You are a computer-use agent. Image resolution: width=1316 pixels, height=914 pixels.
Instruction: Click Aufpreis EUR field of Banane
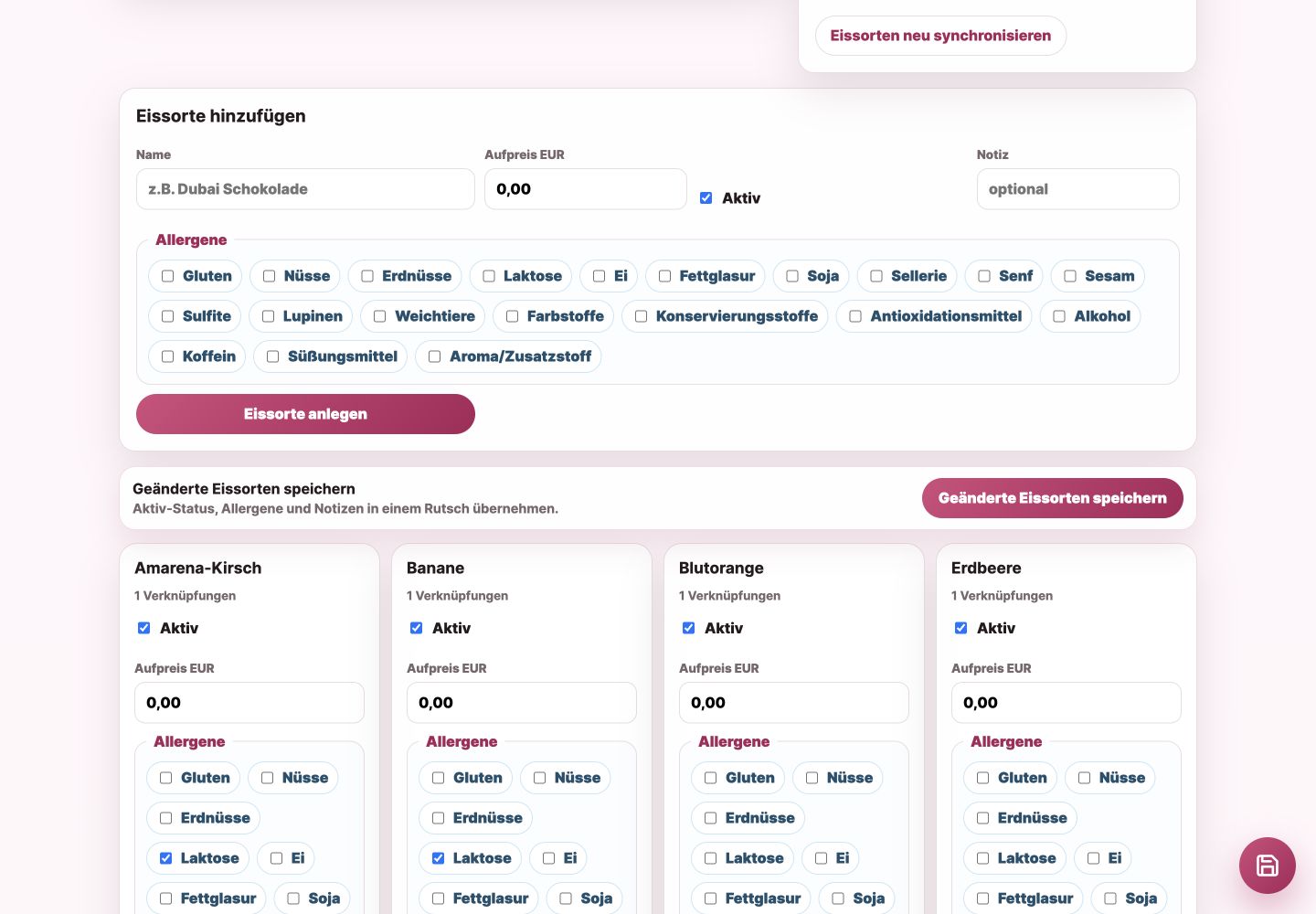pyautogui.click(x=522, y=703)
